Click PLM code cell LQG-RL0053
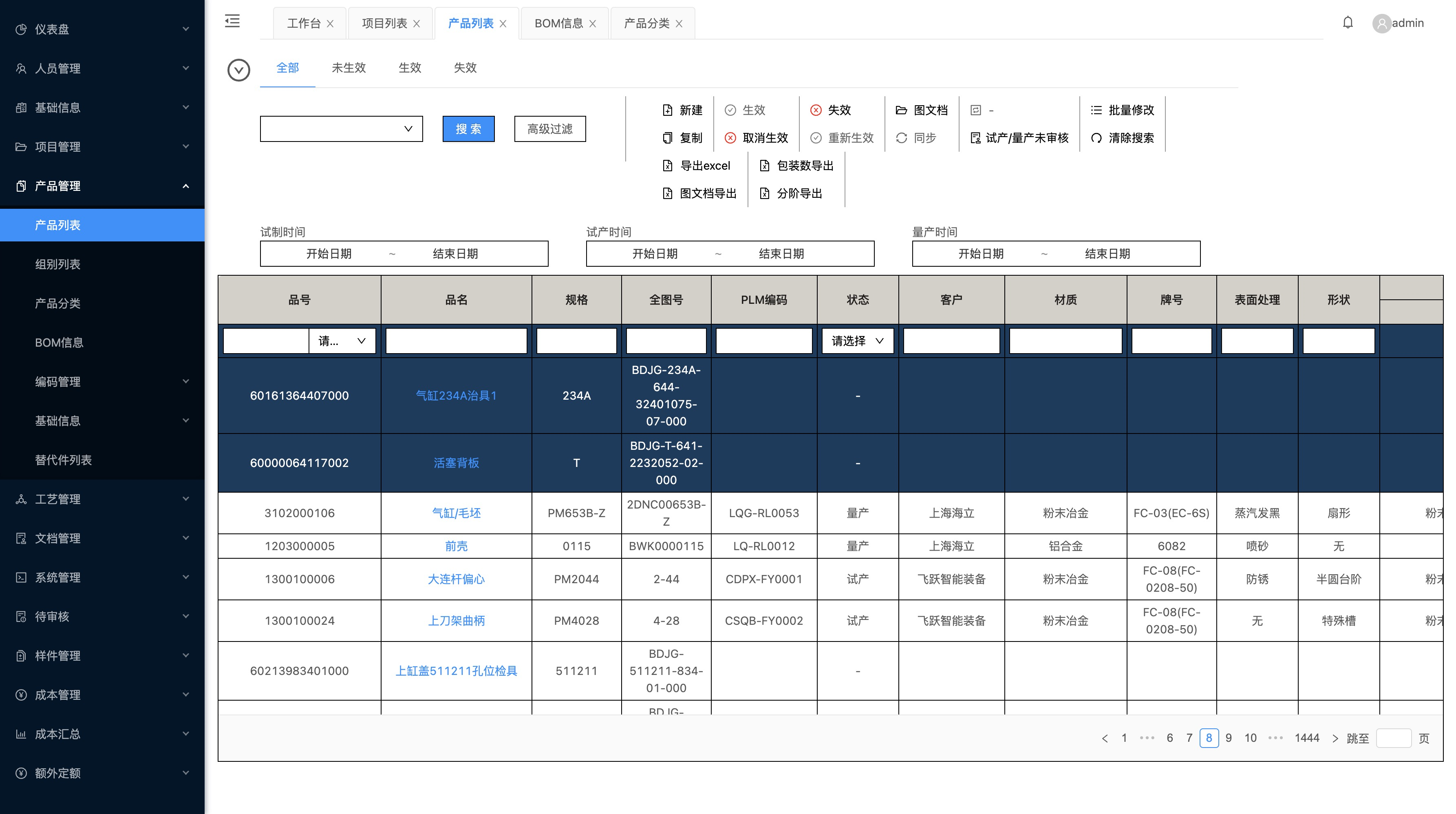This screenshot has width=1456, height=814. pos(764,513)
